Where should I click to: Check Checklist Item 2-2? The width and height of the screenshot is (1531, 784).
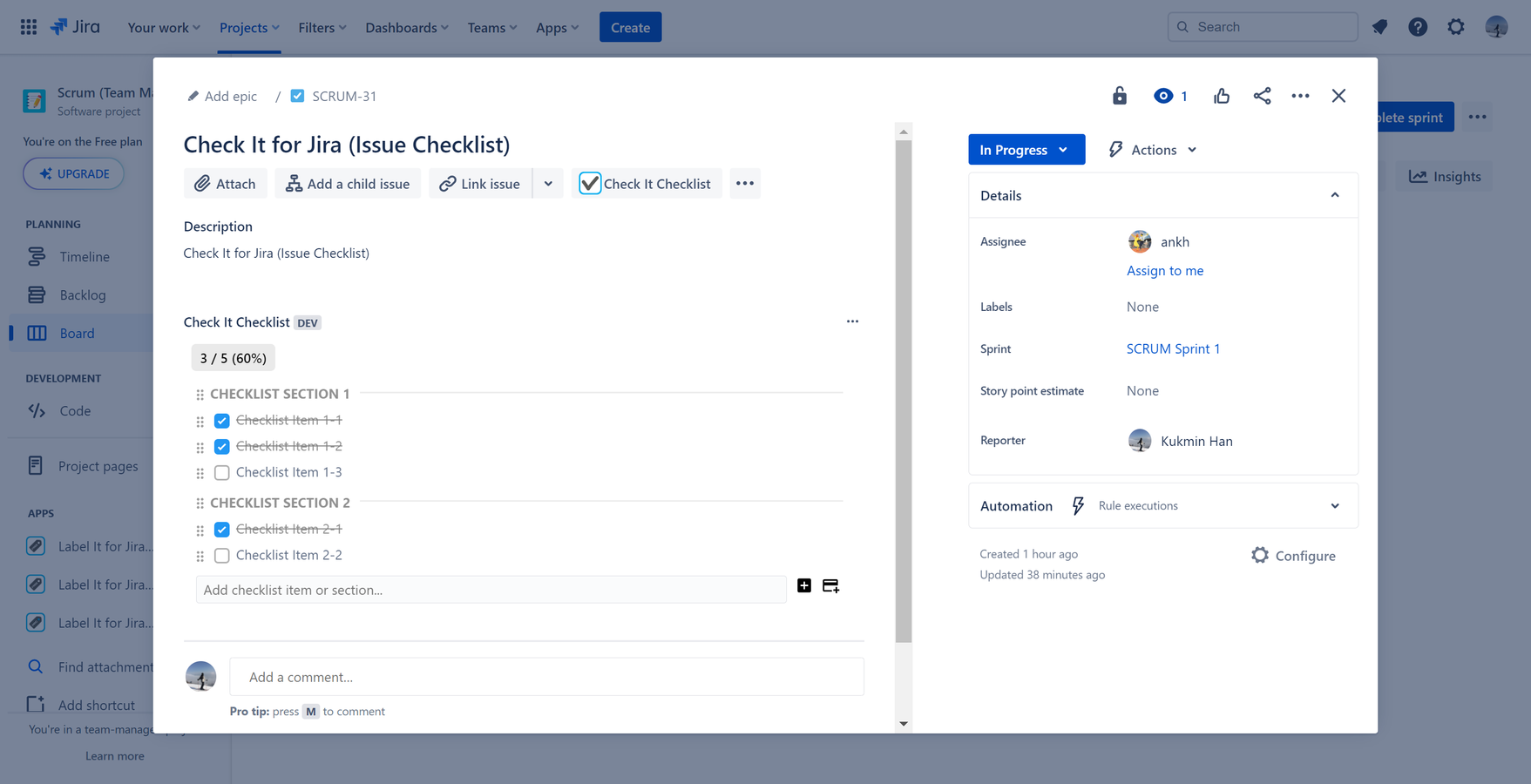click(222, 556)
